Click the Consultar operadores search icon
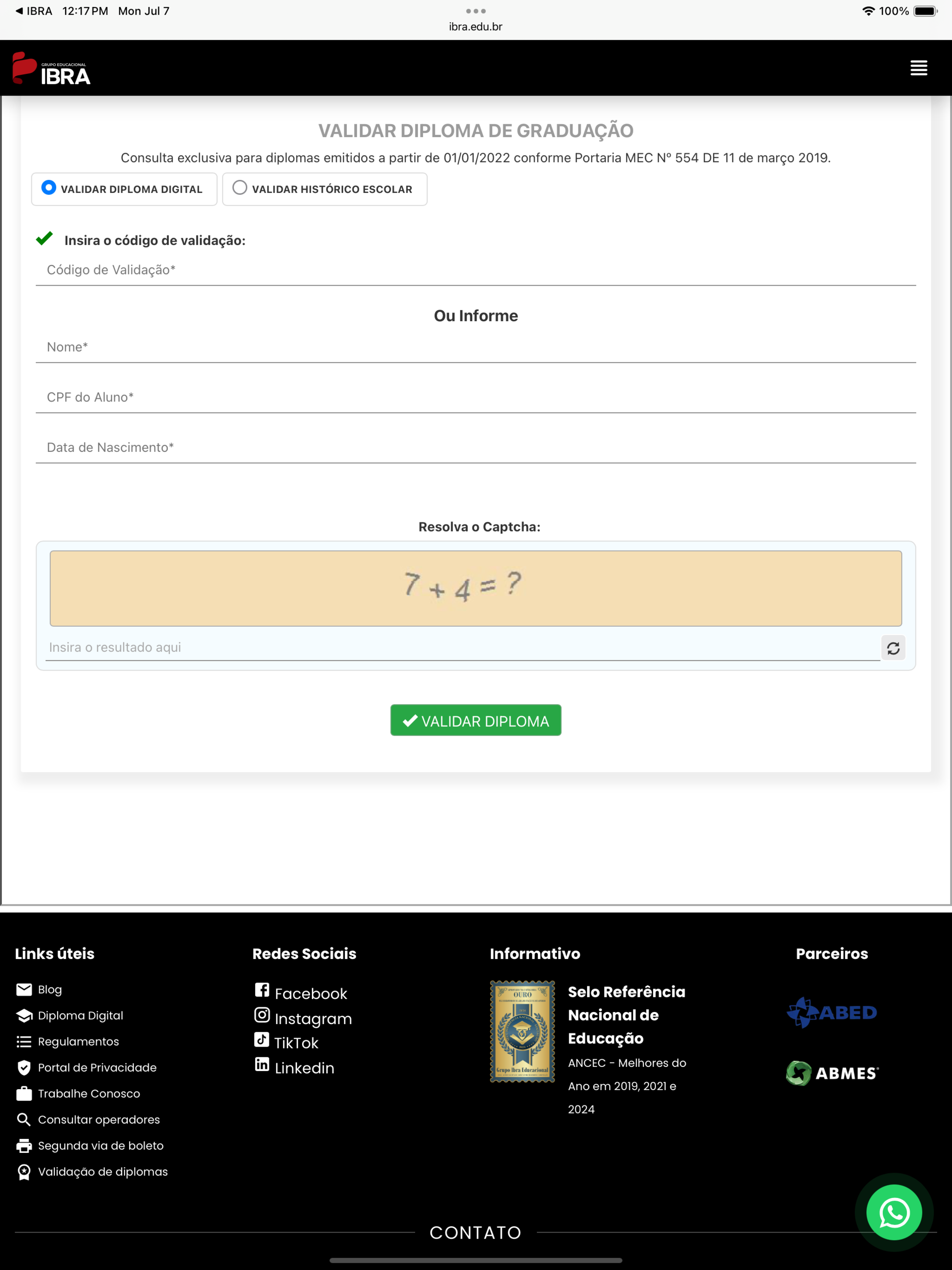 [24, 1120]
